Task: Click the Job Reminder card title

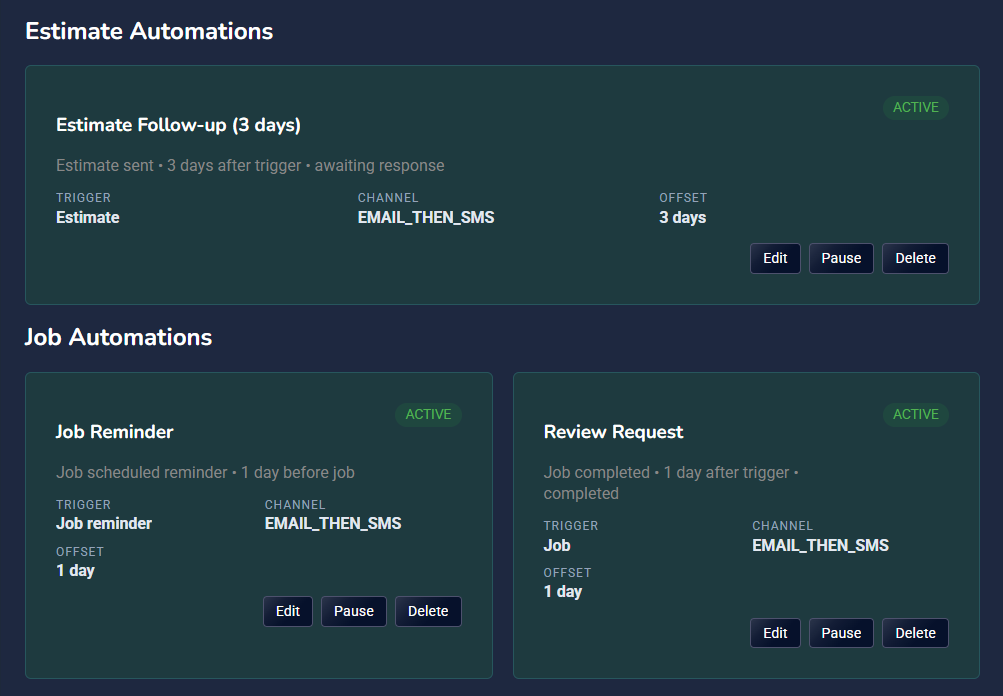Action: (115, 432)
